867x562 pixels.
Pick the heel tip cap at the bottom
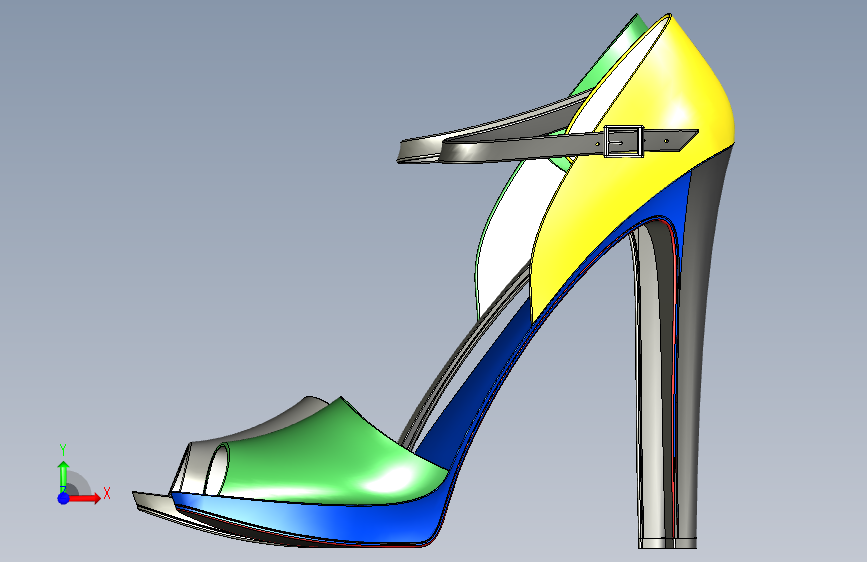[667, 543]
